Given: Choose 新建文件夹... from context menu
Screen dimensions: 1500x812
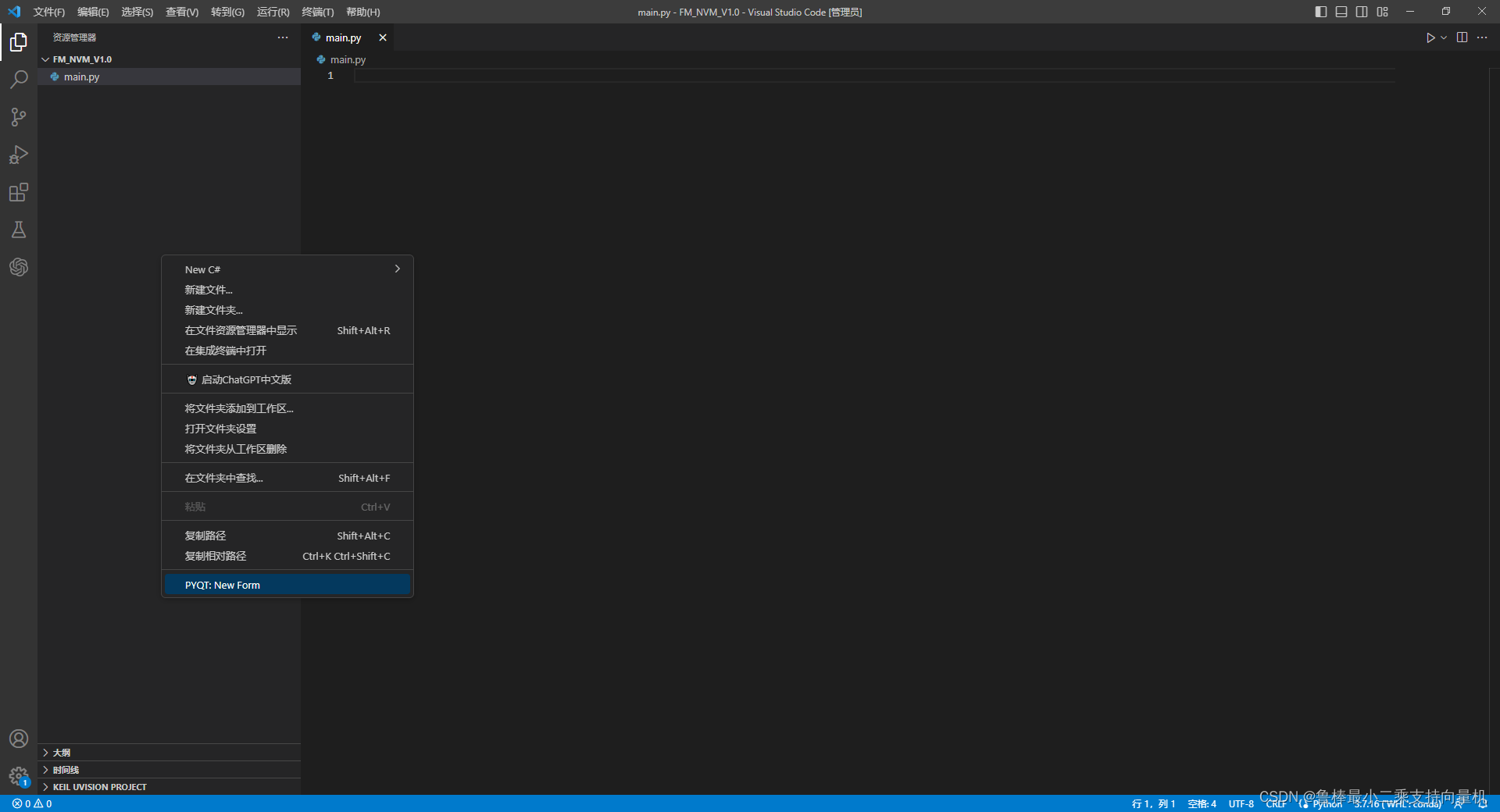Looking at the screenshot, I should 287,310.
